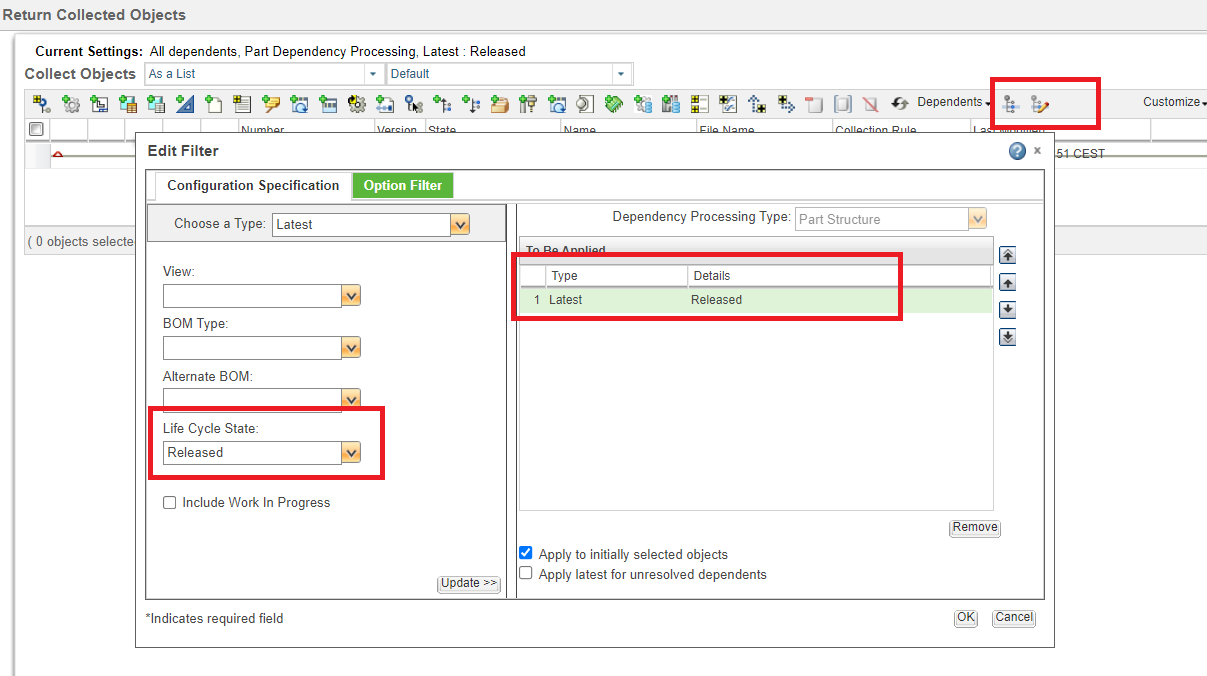Check the Include Work In Progress option
The width and height of the screenshot is (1207, 676).
(x=169, y=502)
